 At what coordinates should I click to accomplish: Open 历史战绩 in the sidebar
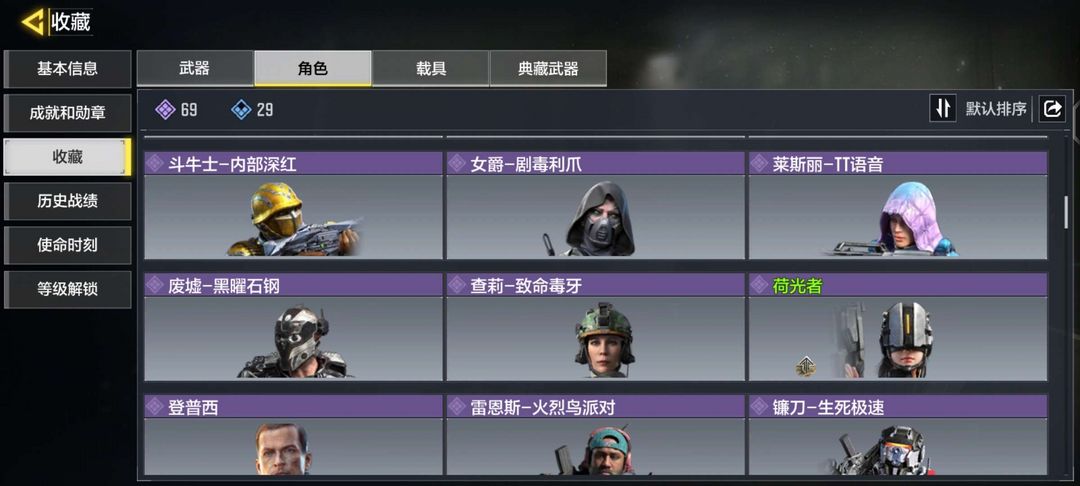[x=68, y=200]
